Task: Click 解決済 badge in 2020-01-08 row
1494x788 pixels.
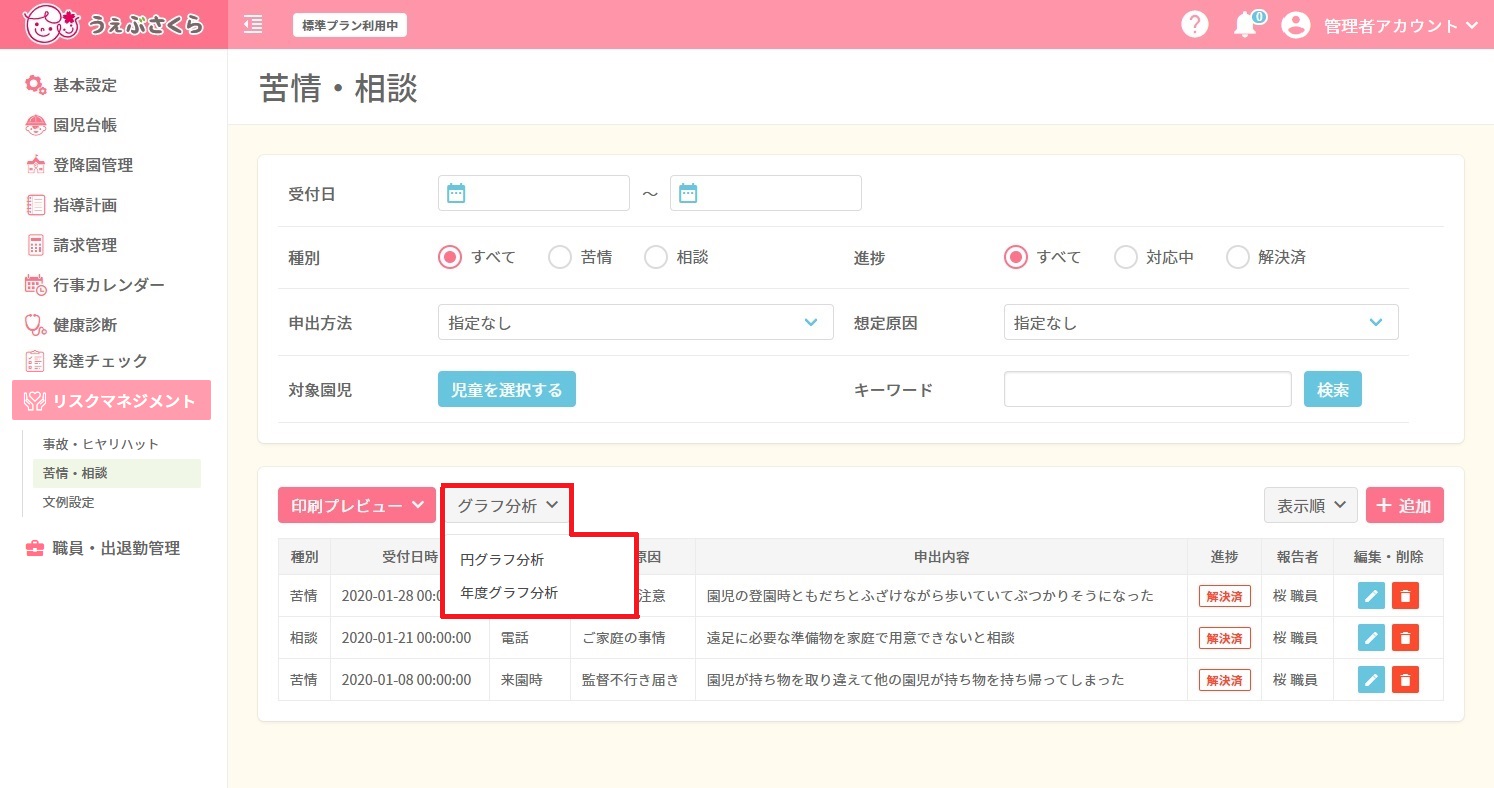Action: pyautogui.click(x=1225, y=680)
